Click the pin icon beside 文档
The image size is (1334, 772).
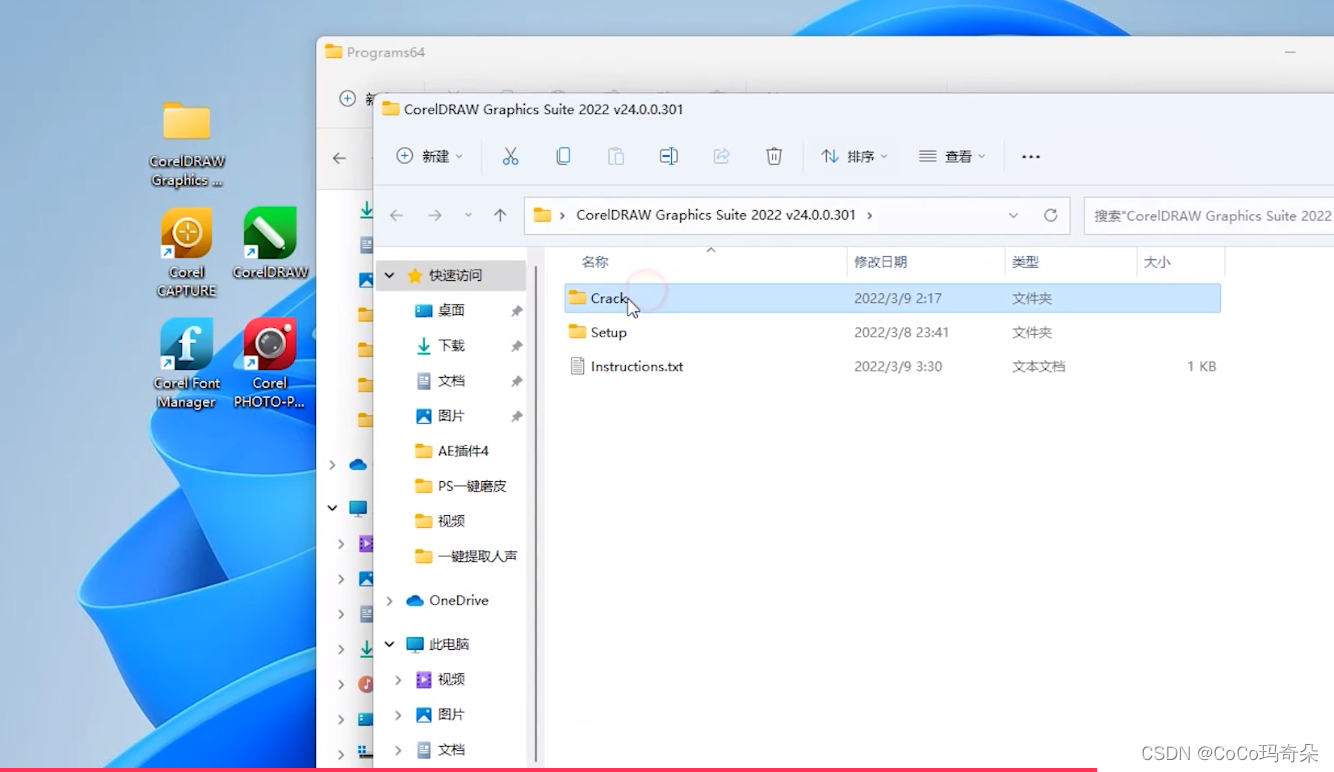point(517,381)
